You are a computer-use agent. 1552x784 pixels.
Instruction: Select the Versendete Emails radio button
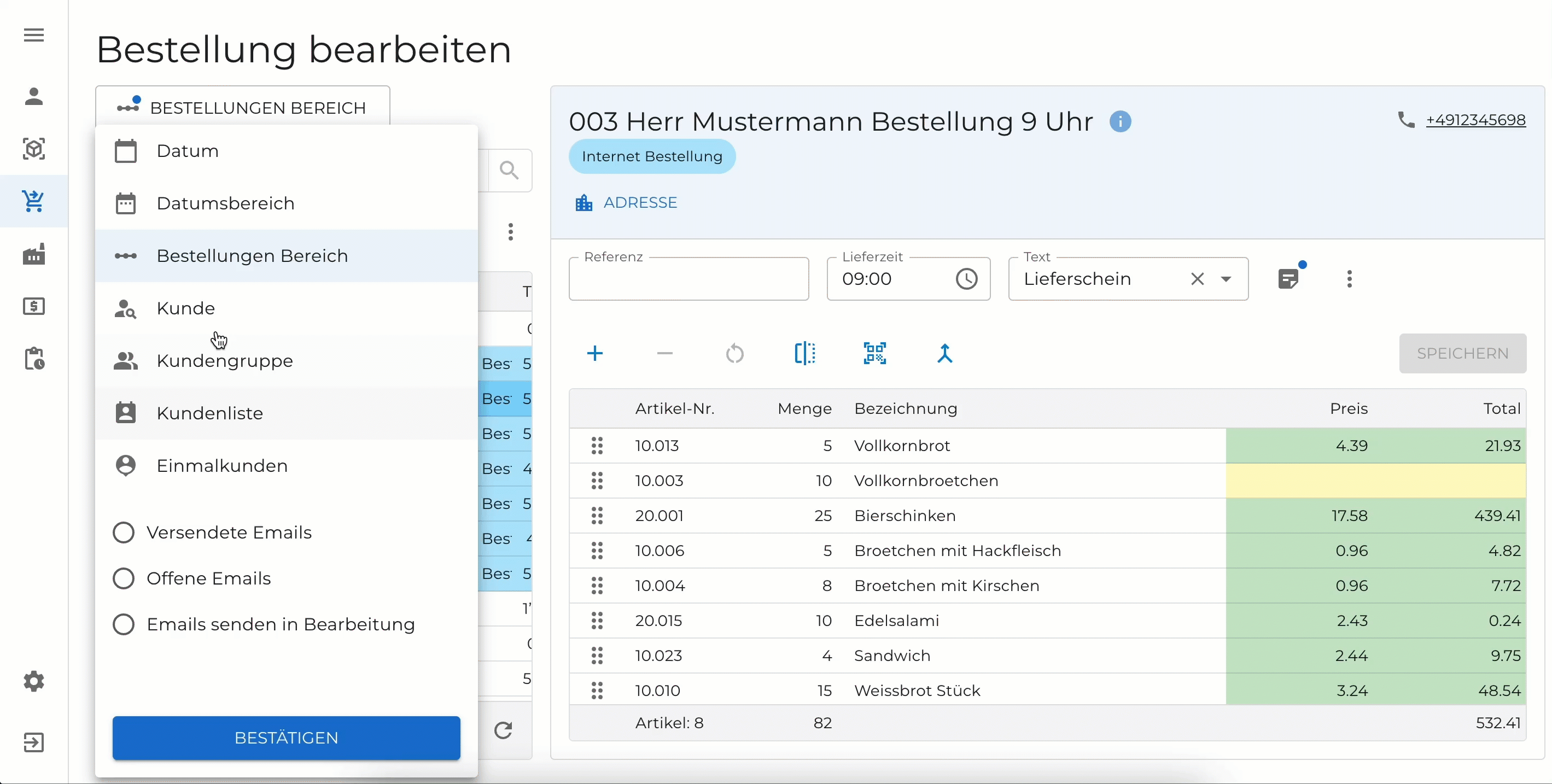coord(123,532)
